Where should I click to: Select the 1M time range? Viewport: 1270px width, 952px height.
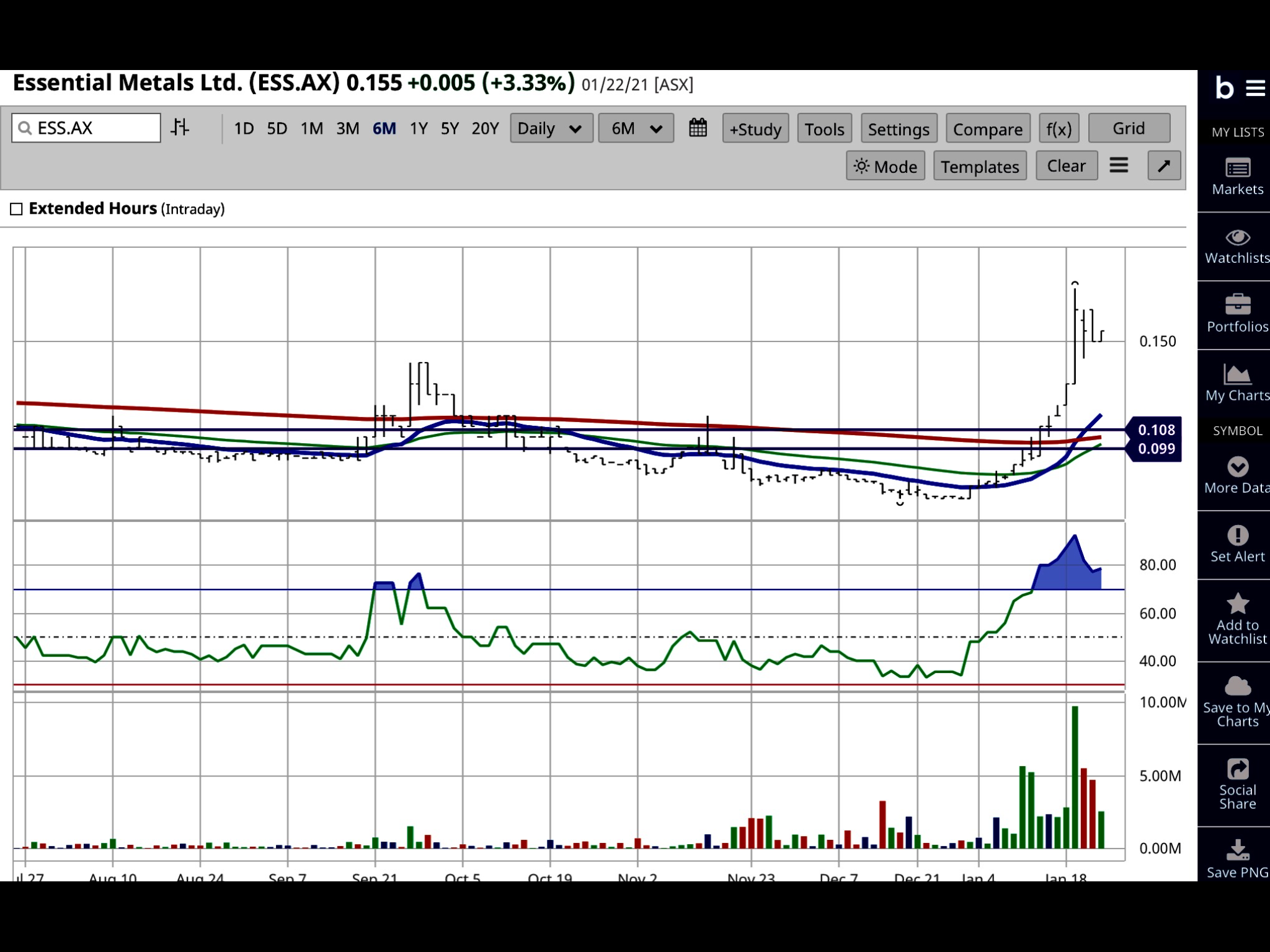(x=311, y=128)
